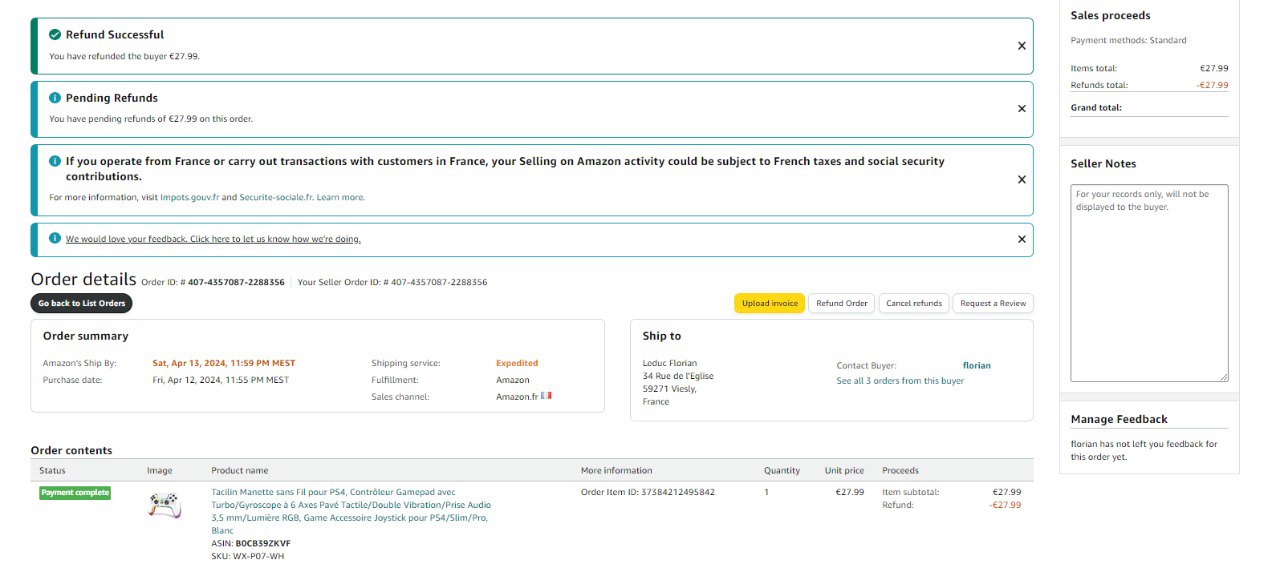
Task: Open the Securite-sociale.fr link
Action: (x=275, y=198)
